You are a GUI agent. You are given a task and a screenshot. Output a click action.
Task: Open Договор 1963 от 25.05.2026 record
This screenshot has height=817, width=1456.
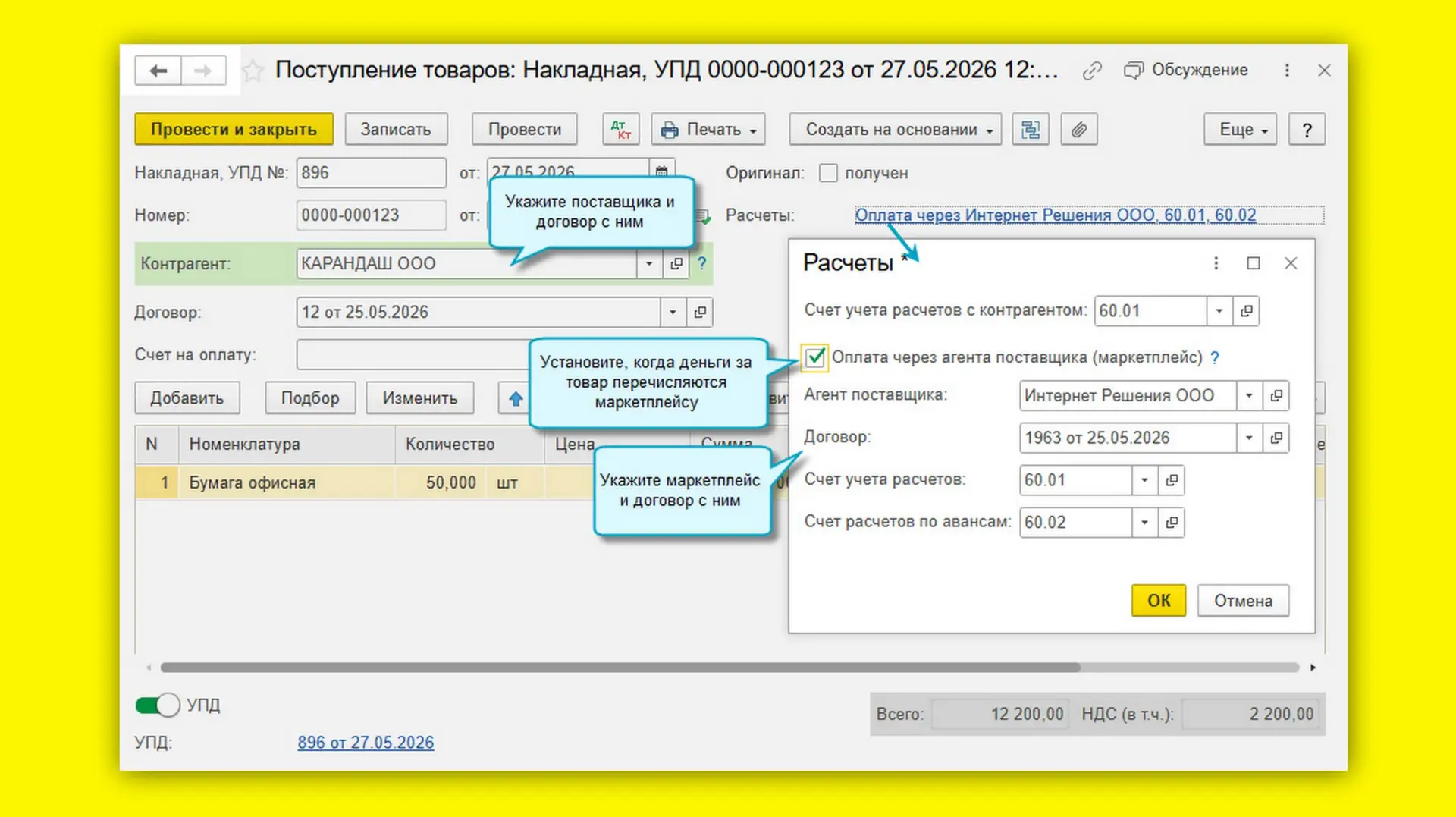click(x=1276, y=438)
